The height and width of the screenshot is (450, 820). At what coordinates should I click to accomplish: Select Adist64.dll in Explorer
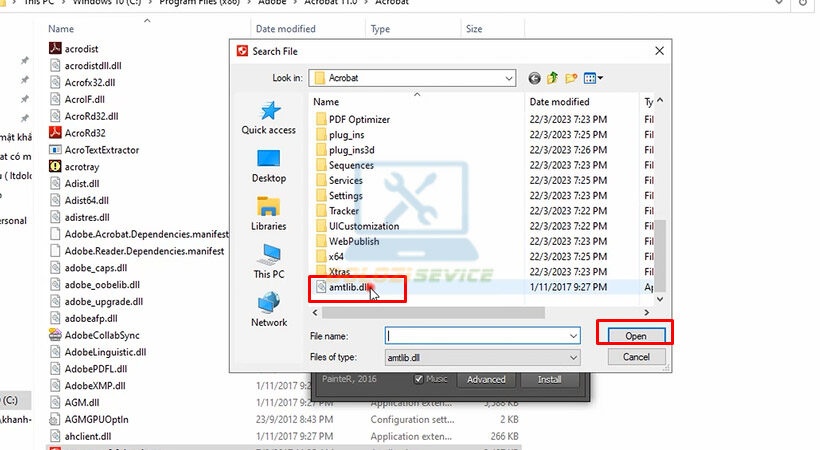79,200
